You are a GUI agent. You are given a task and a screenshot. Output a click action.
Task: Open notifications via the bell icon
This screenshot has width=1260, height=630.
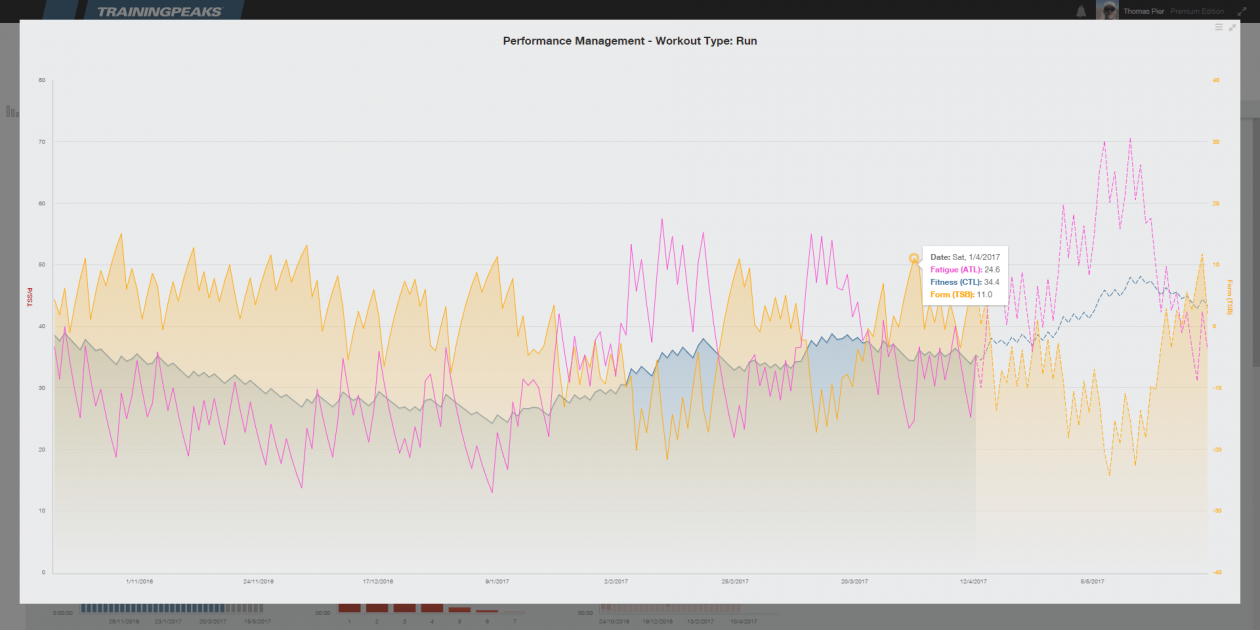point(1080,10)
